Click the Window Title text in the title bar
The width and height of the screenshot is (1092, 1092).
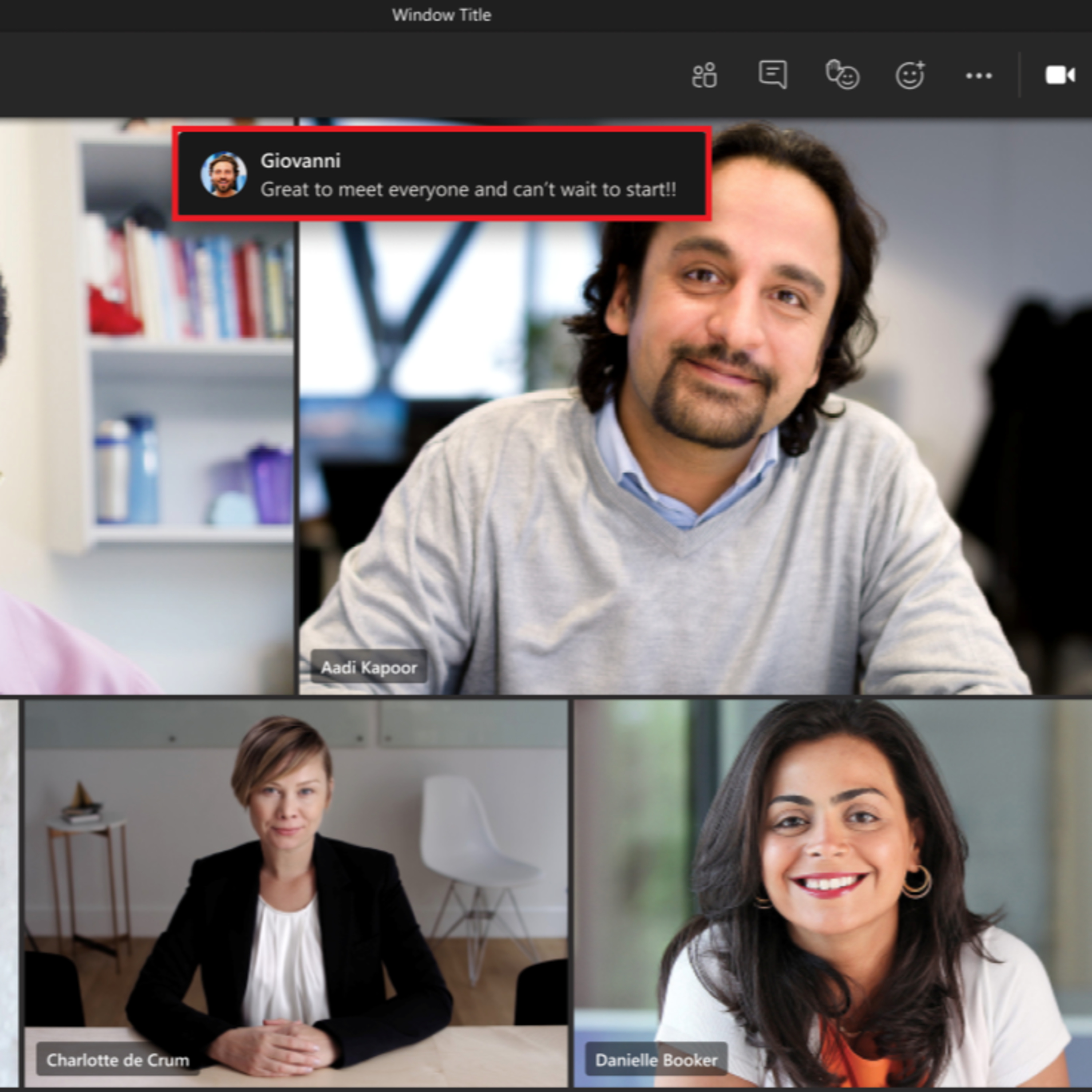point(442,15)
